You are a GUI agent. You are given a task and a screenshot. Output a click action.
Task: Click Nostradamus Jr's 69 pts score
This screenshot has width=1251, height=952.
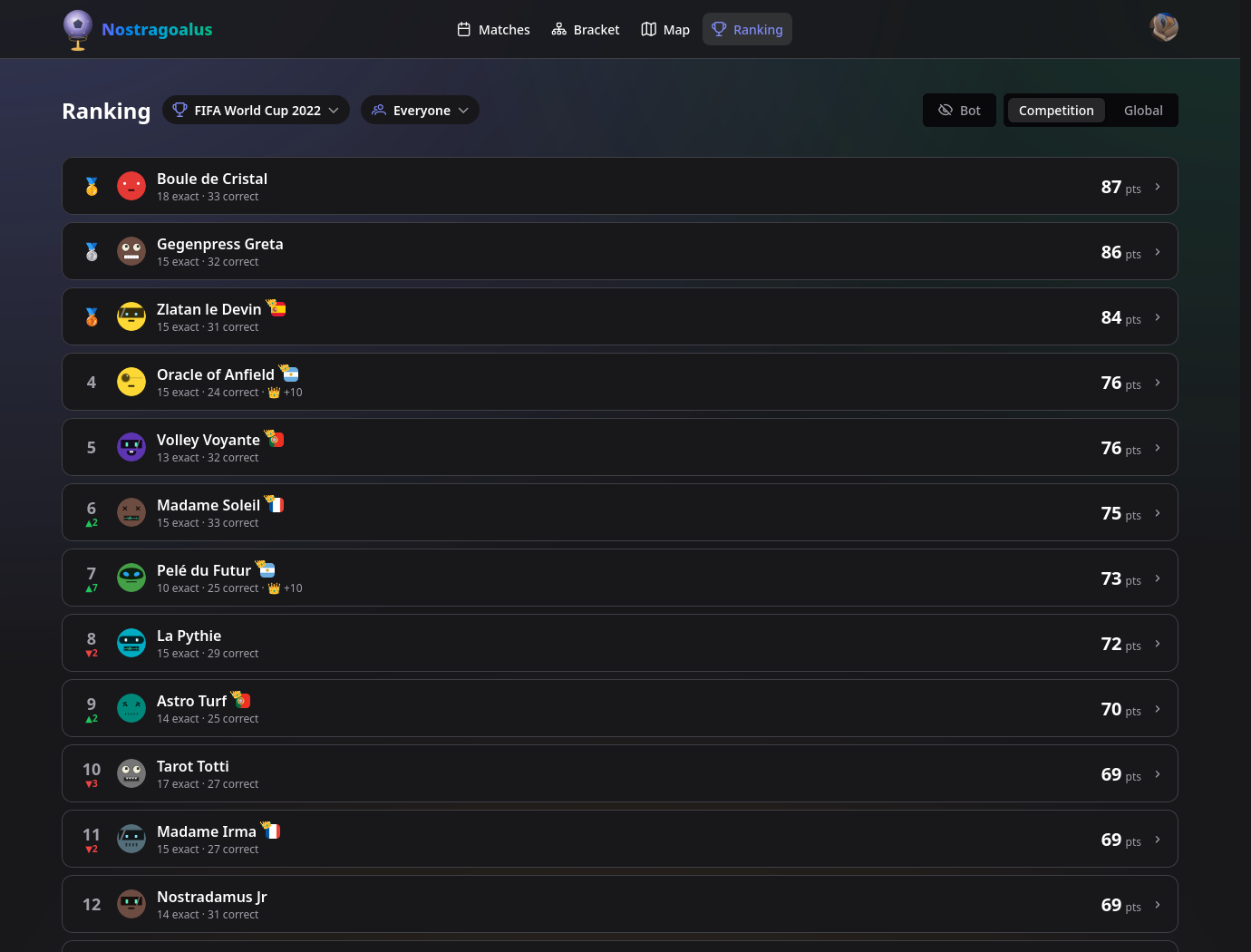[x=1120, y=905]
